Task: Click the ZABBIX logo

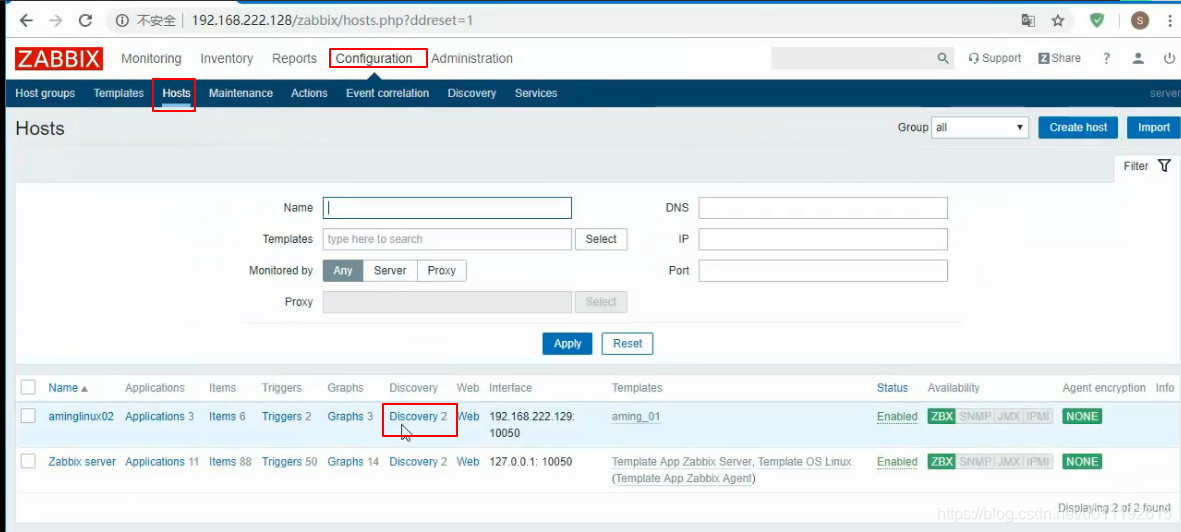Action: [x=59, y=59]
